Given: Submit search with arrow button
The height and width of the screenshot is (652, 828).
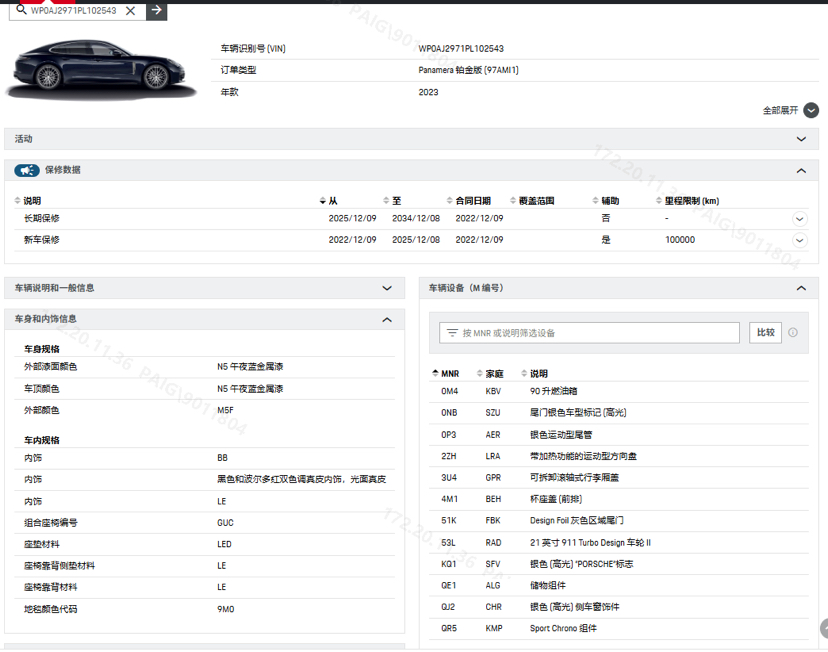Looking at the screenshot, I should click(x=156, y=10).
